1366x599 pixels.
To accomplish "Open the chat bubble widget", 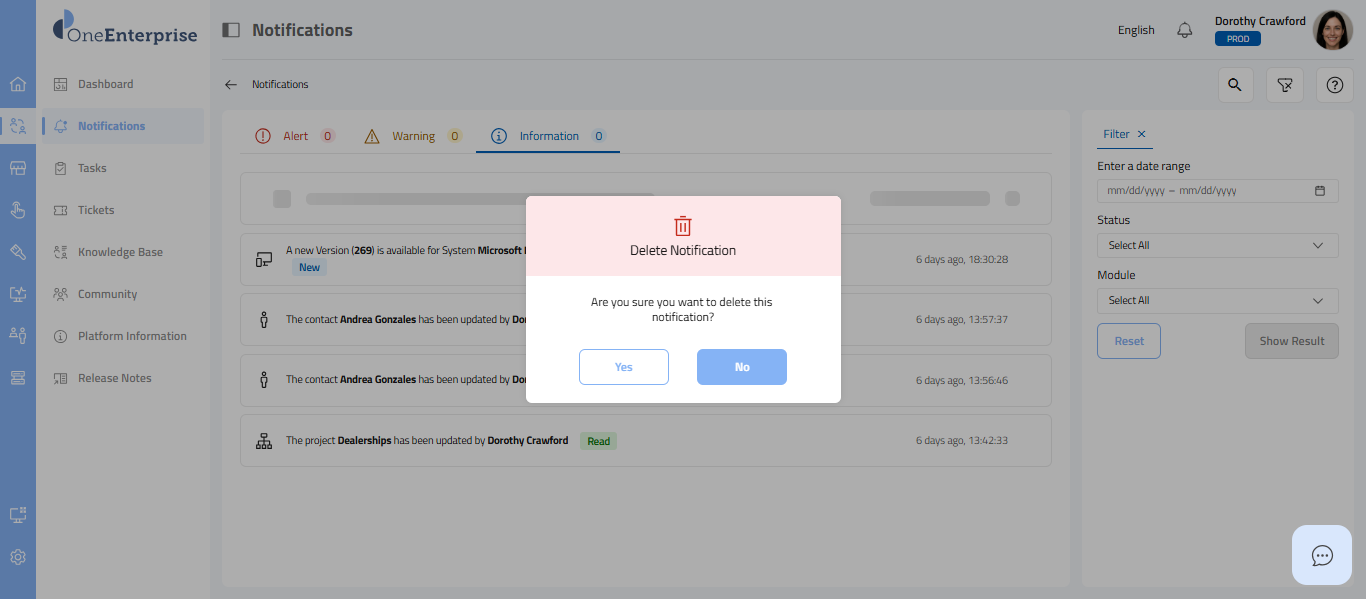I will (x=1322, y=555).
